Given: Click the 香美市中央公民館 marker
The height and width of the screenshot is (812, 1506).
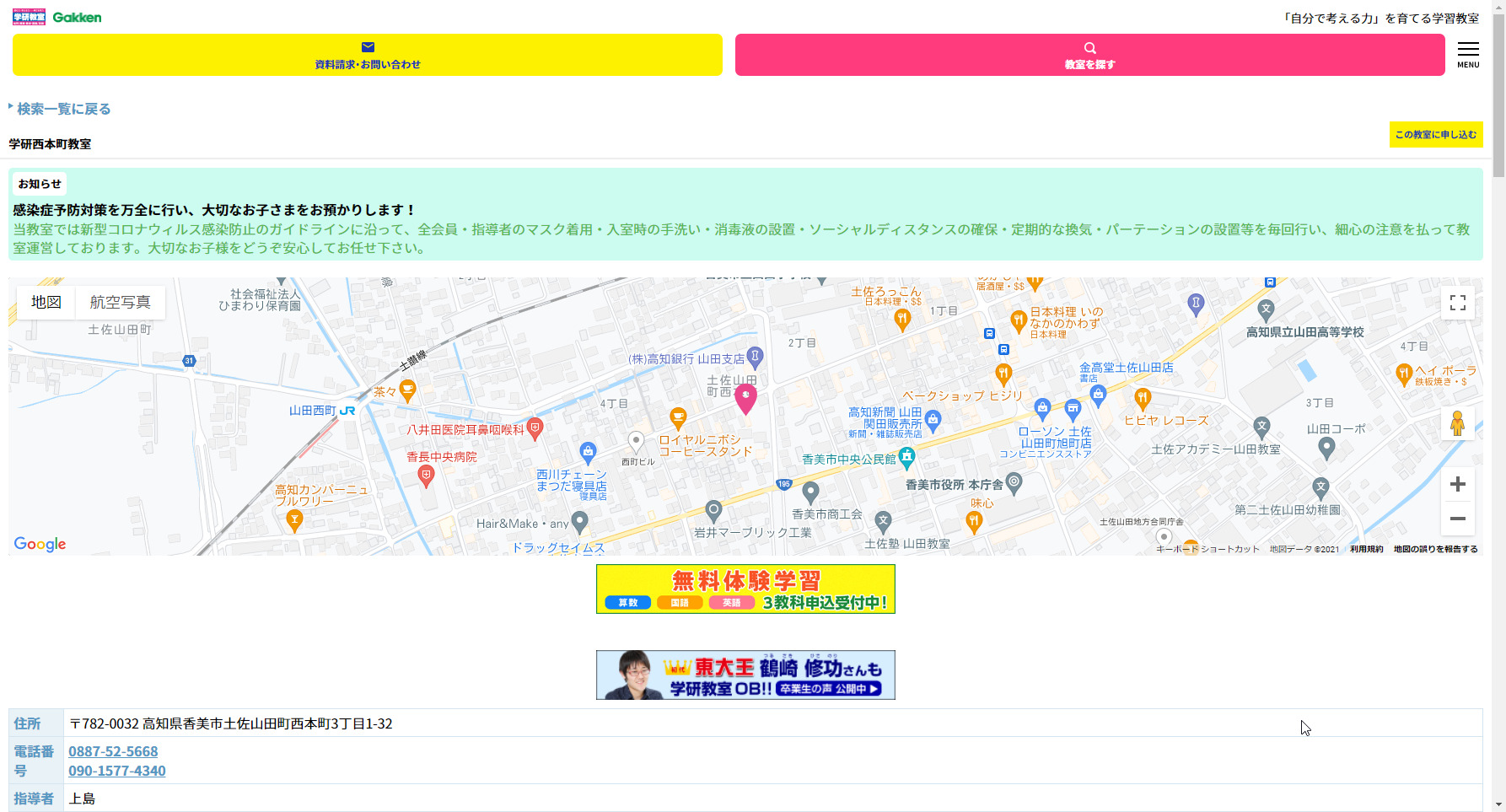Looking at the screenshot, I should tap(906, 458).
